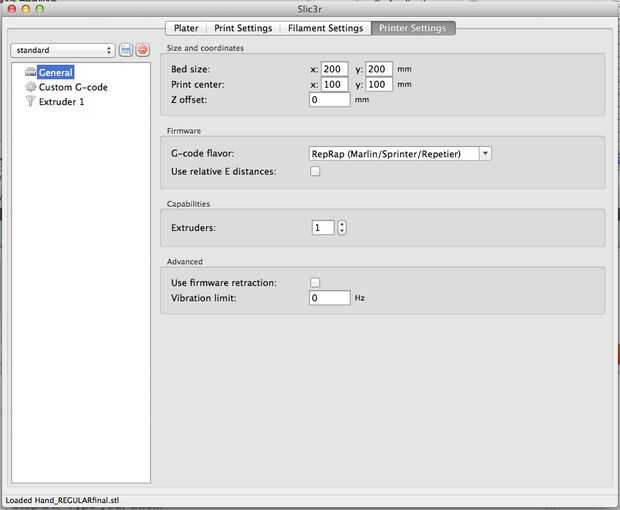Click the Print center y field
Screen dimensions: 620x510
tap(379, 84)
